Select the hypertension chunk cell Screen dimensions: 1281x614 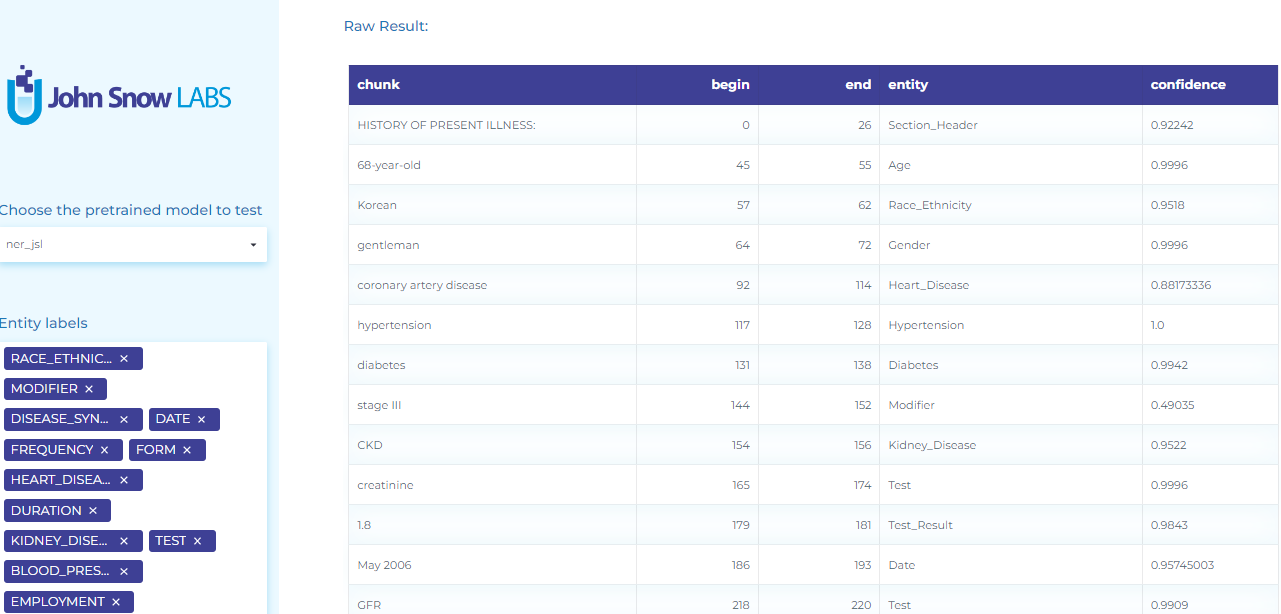(492, 325)
